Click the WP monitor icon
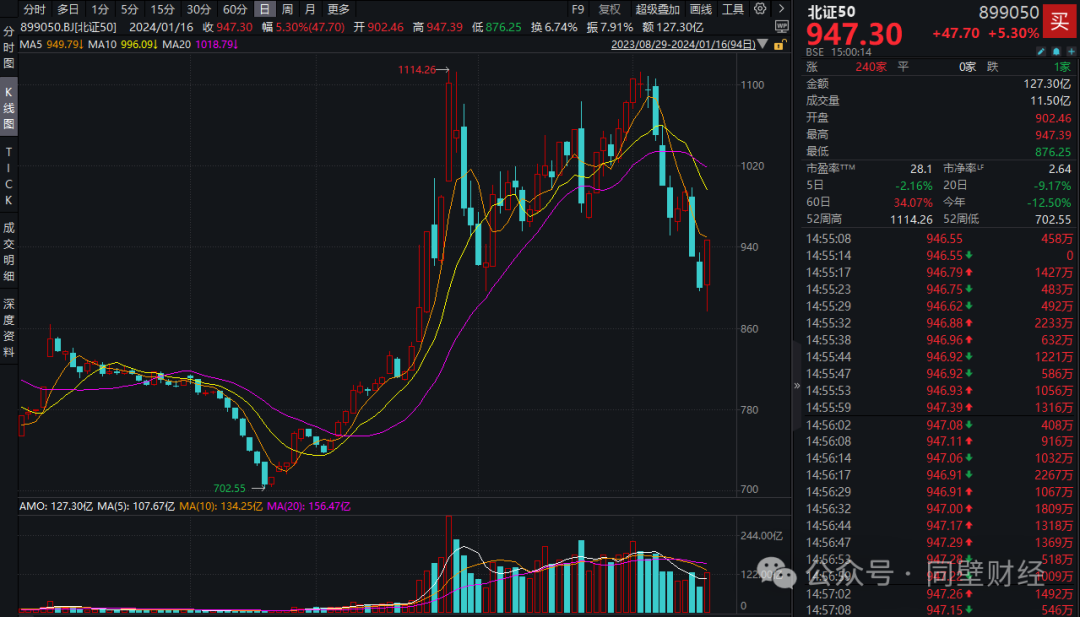The width and height of the screenshot is (1080, 617). [x=781, y=27]
